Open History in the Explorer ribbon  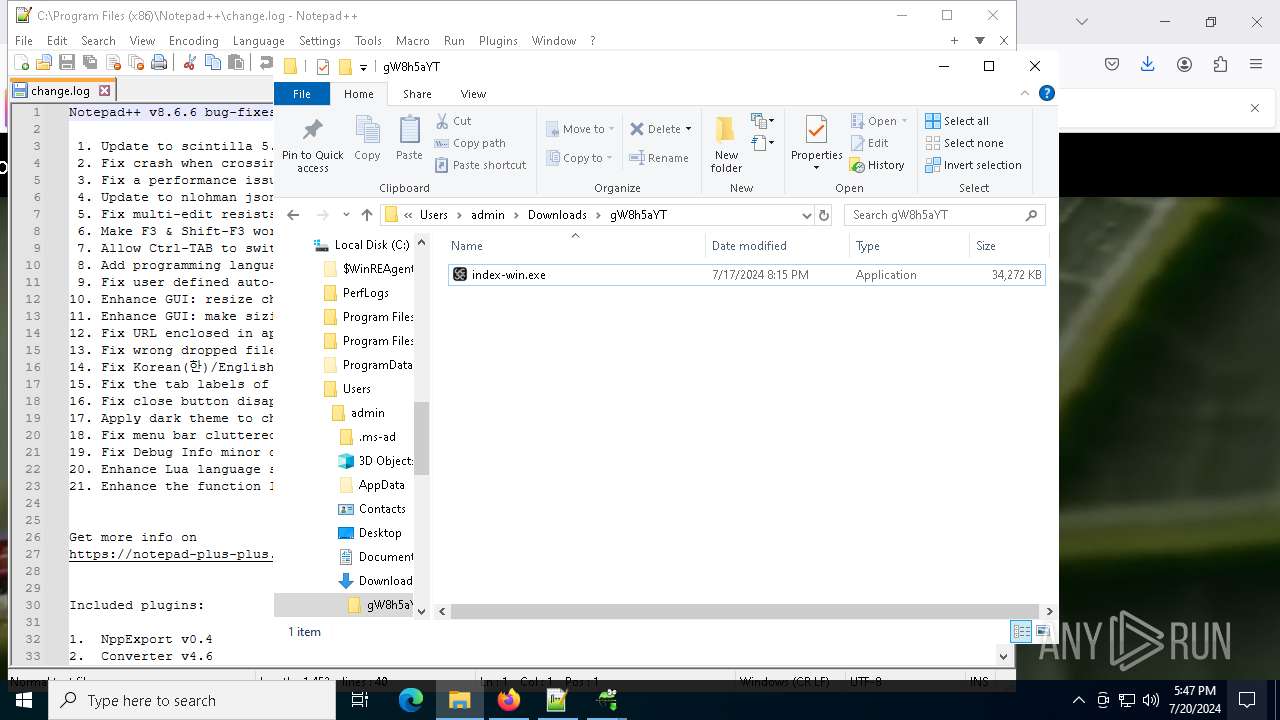[x=877, y=165]
